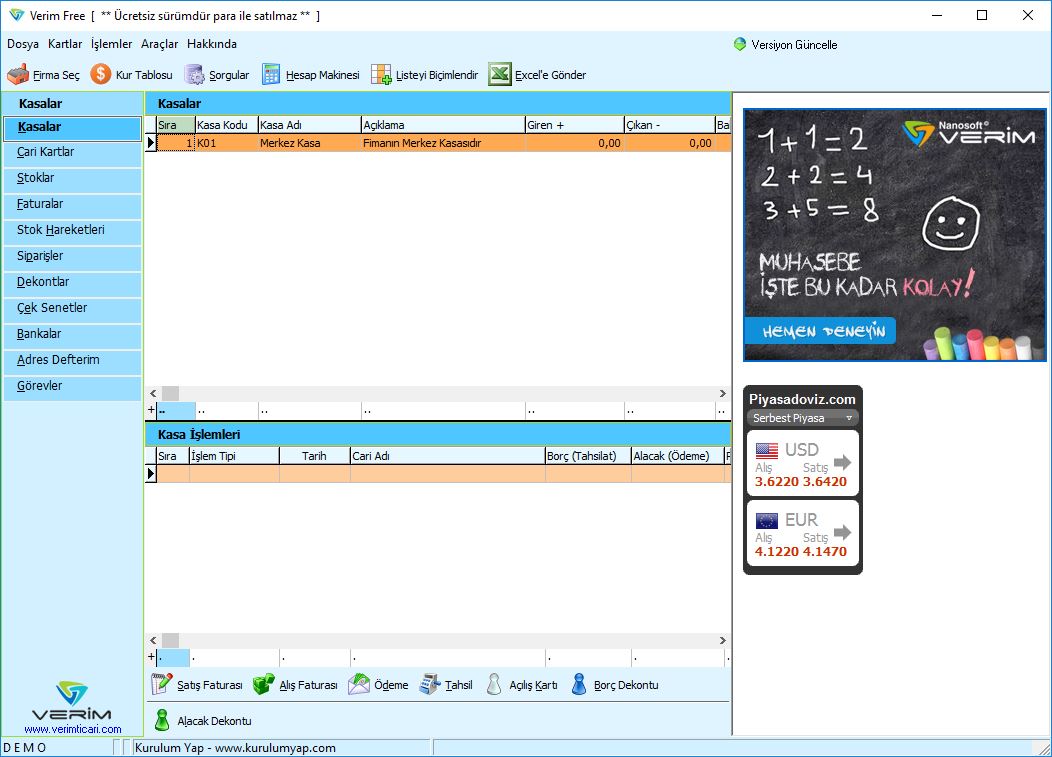Select the K01 cell
The height and width of the screenshot is (757, 1052).
[226, 143]
